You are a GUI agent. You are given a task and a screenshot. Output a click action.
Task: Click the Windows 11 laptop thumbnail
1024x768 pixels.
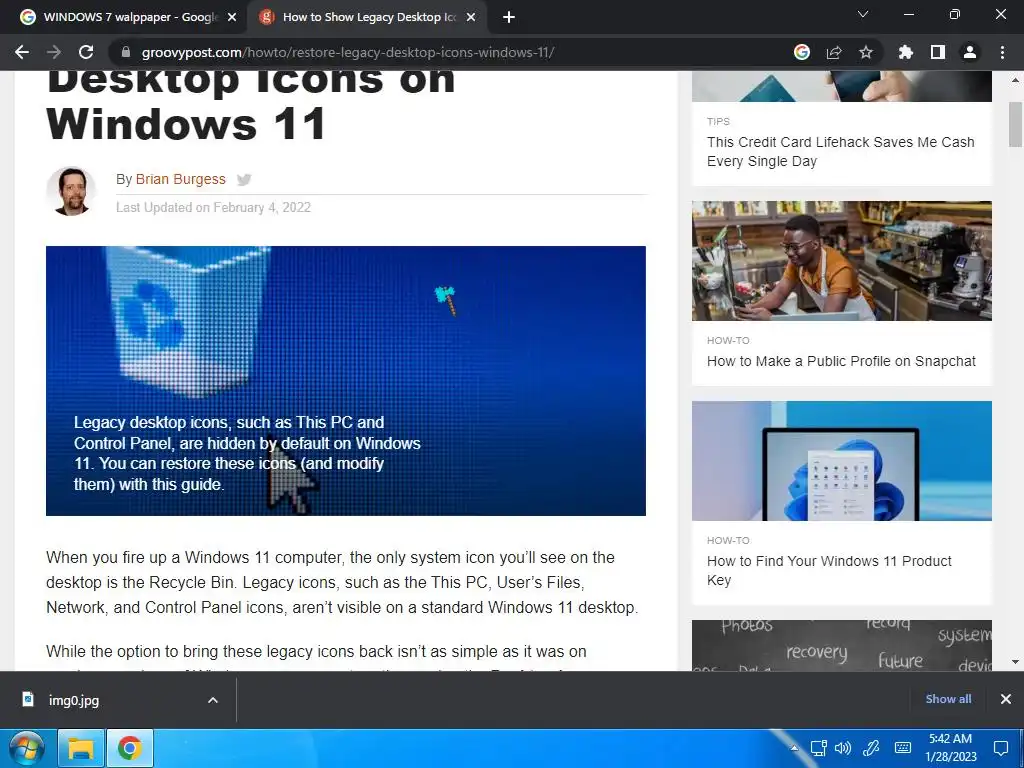point(842,460)
